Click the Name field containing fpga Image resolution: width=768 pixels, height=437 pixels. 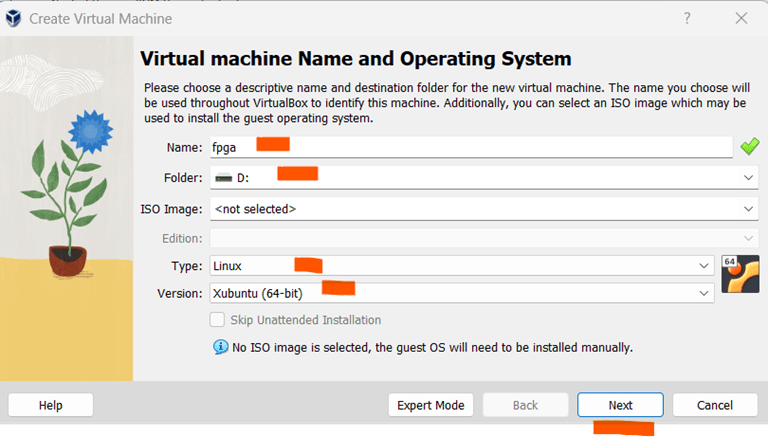click(470, 147)
